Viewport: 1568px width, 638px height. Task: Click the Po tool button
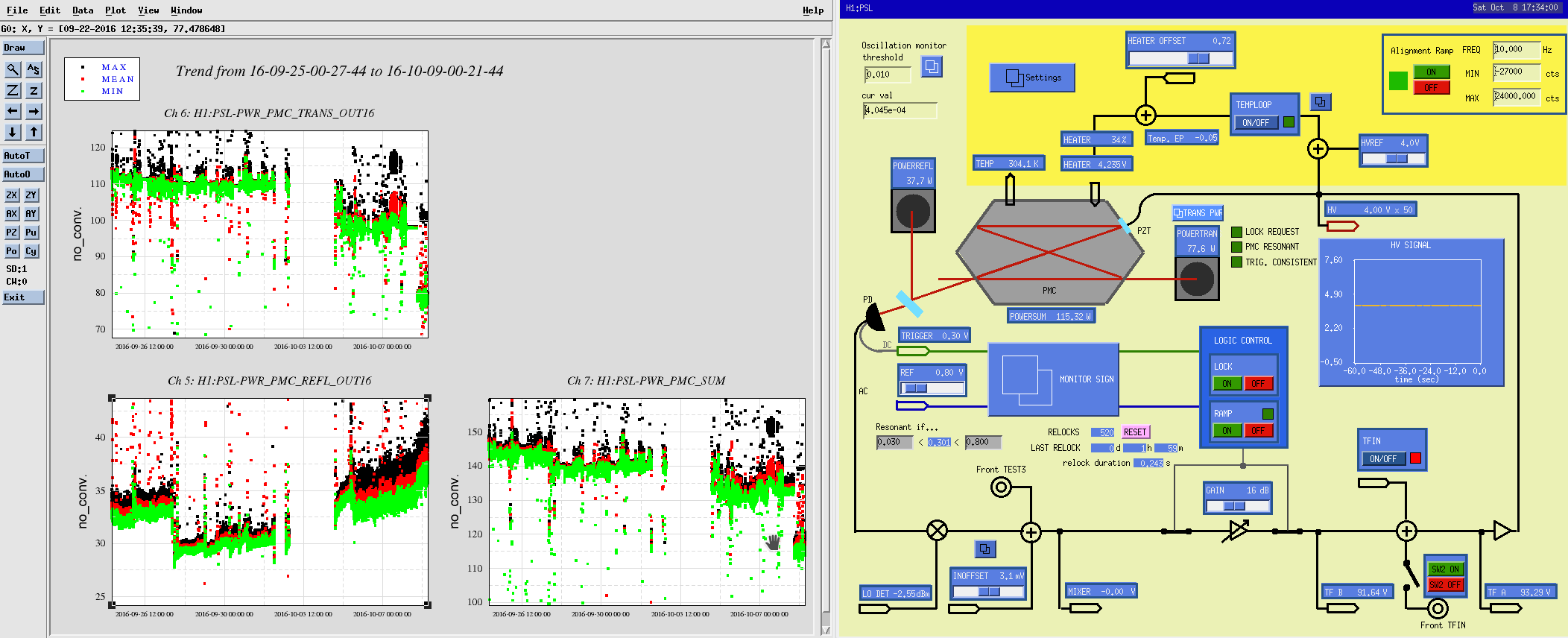(x=12, y=251)
